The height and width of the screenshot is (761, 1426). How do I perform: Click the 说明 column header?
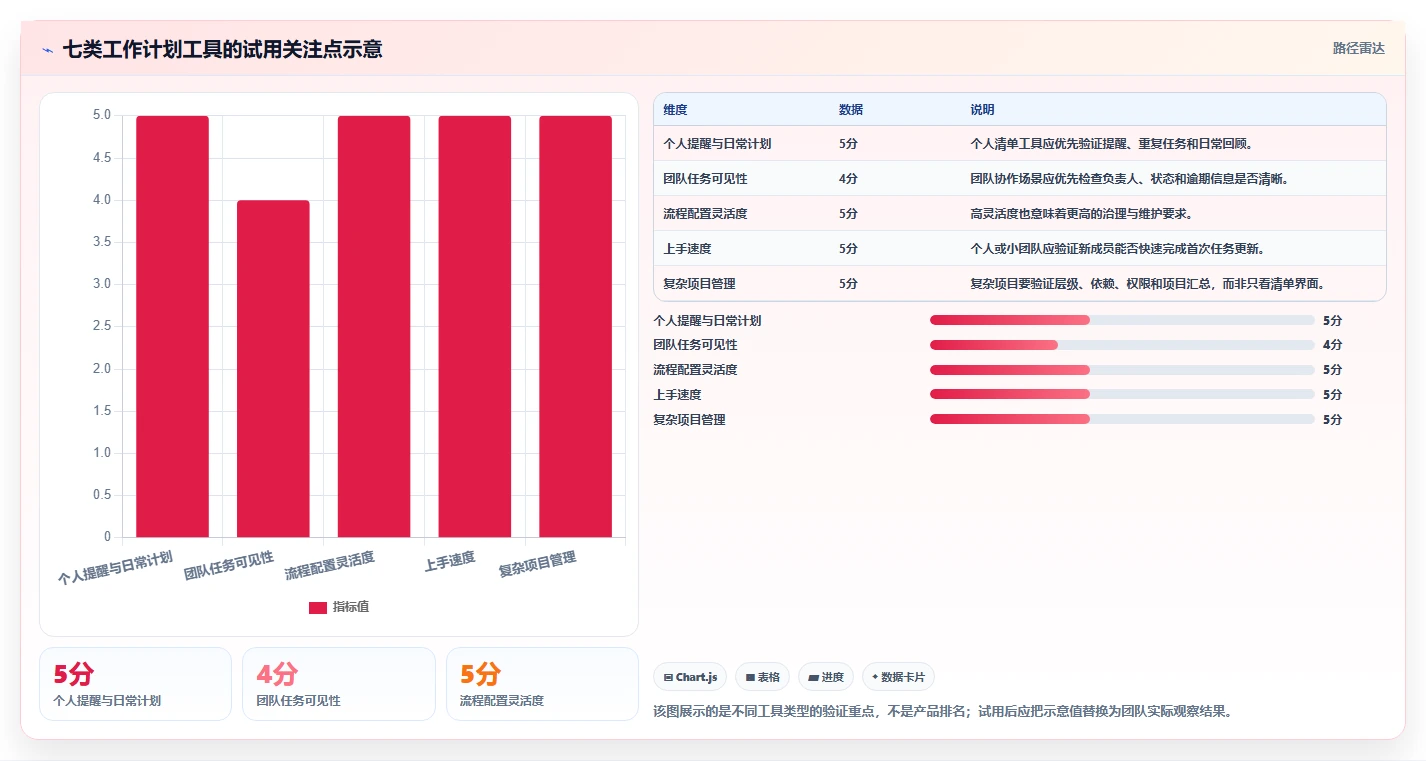[x=982, y=110]
